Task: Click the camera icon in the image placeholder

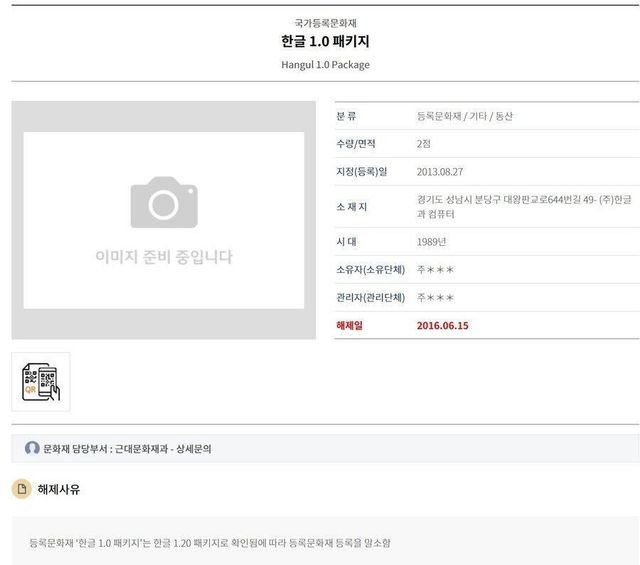Action: click(x=163, y=203)
